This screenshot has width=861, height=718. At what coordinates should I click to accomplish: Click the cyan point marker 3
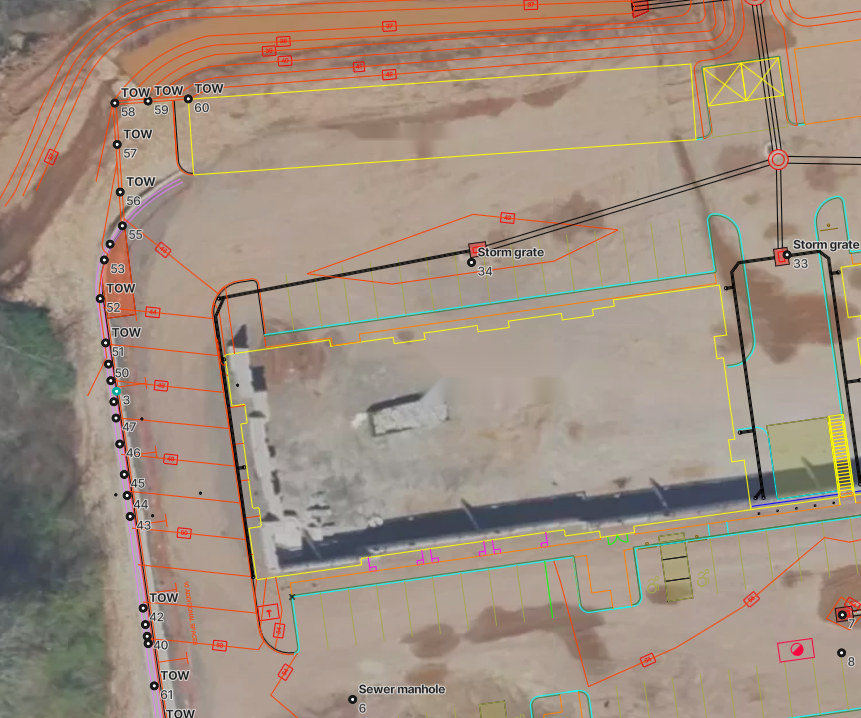click(x=116, y=391)
